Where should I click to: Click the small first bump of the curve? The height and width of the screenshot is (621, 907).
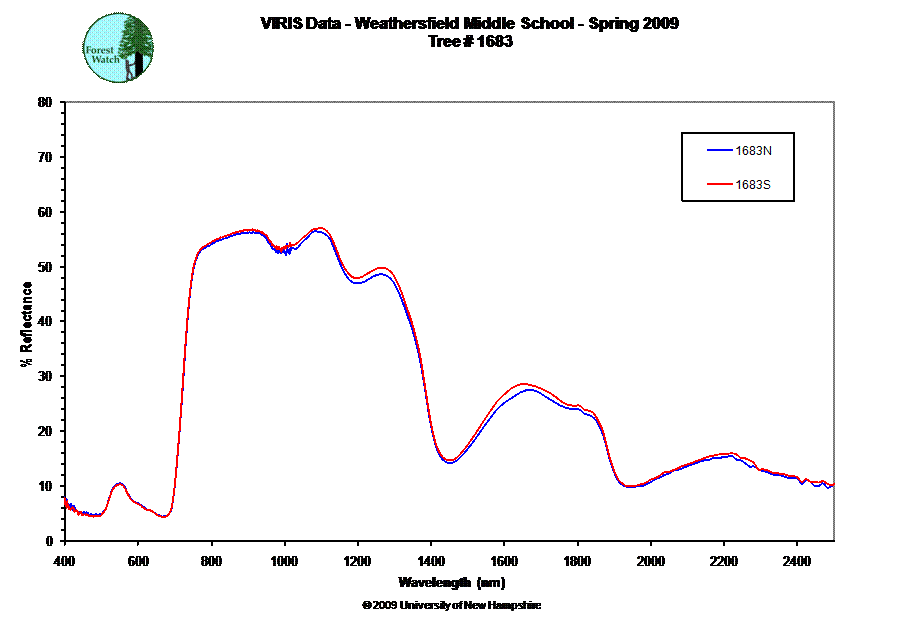coord(119,484)
